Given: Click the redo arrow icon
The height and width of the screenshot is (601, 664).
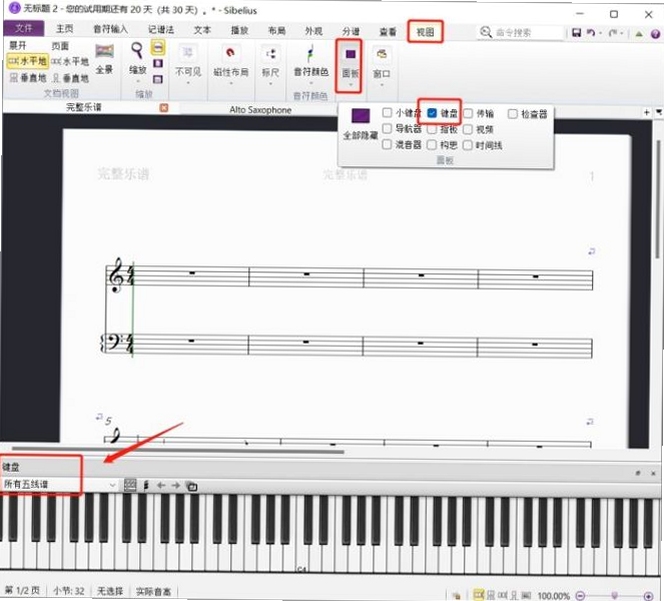Looking at the screenshot, I should 612,33.
